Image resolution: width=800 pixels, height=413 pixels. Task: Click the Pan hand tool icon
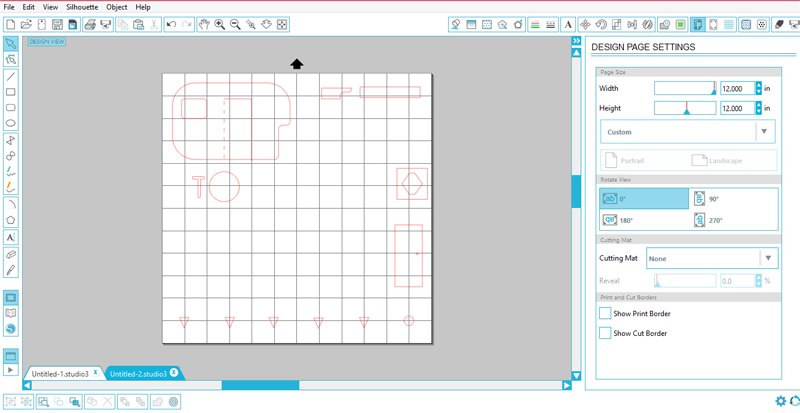click(204, 23)
